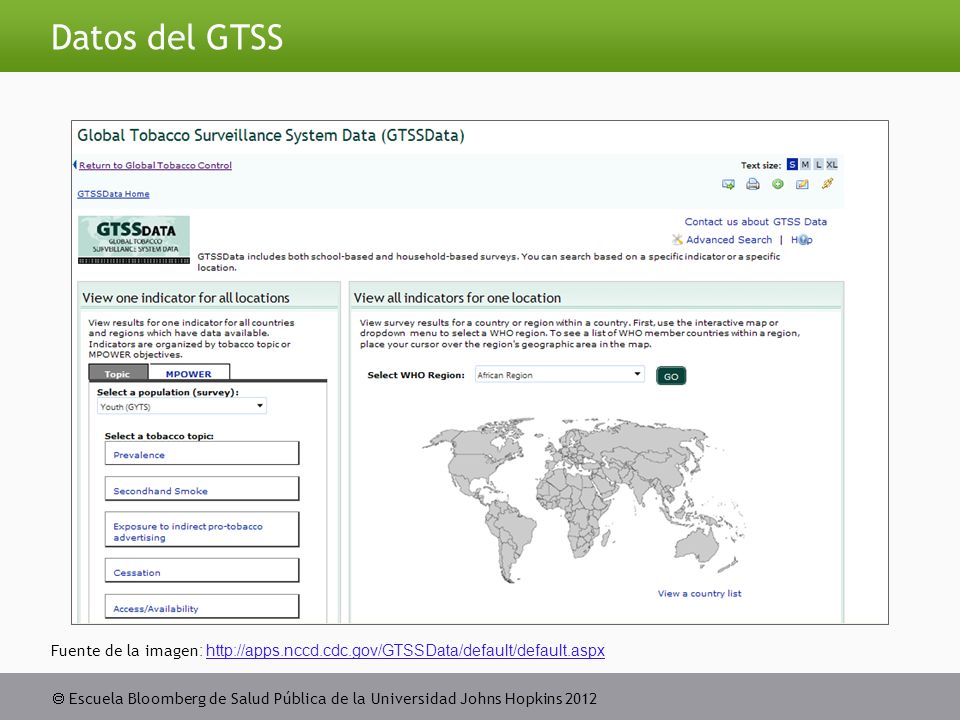This screenshot has height=720, width=960.
Task: Click the Select a population (survey) label
Action: click(x=168, y=392)
